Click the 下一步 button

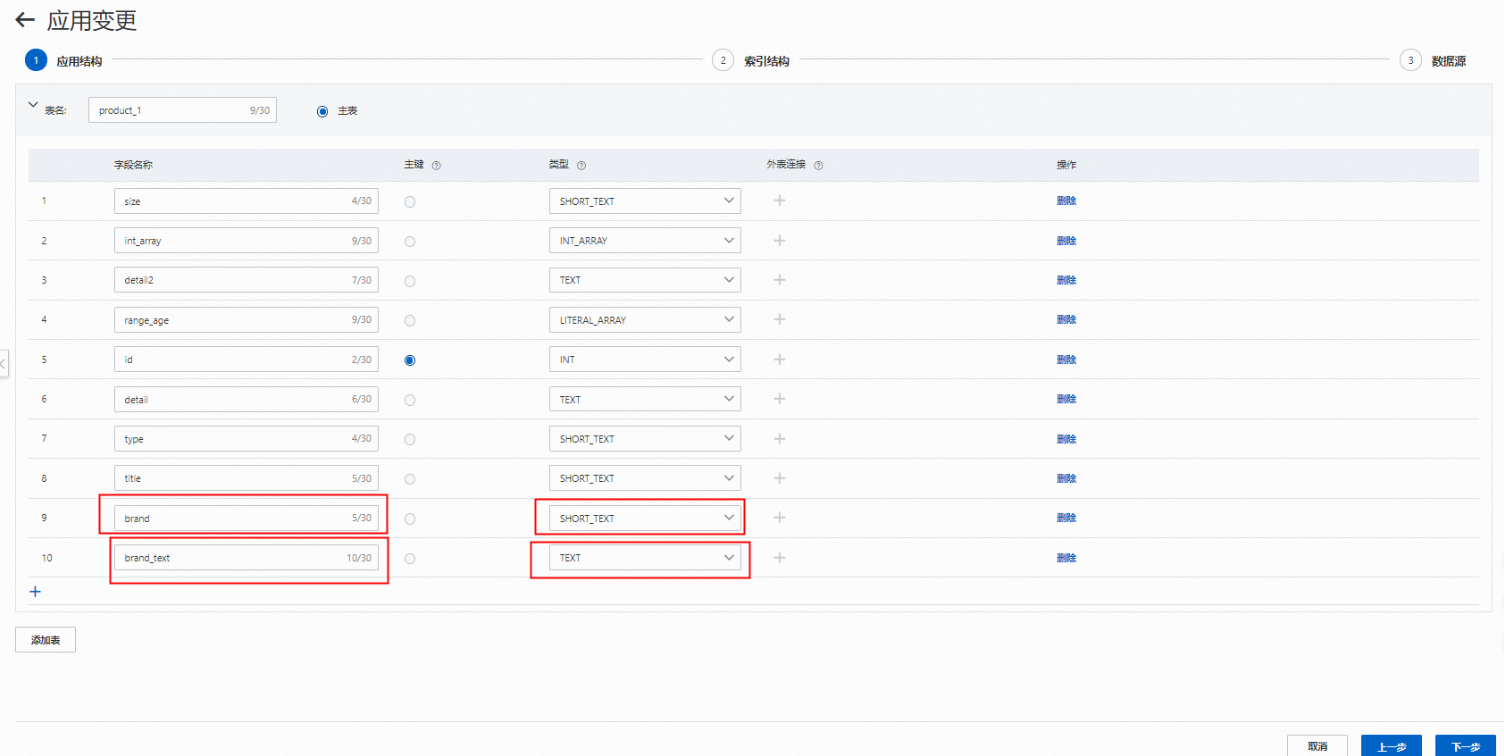point(1465,746)
